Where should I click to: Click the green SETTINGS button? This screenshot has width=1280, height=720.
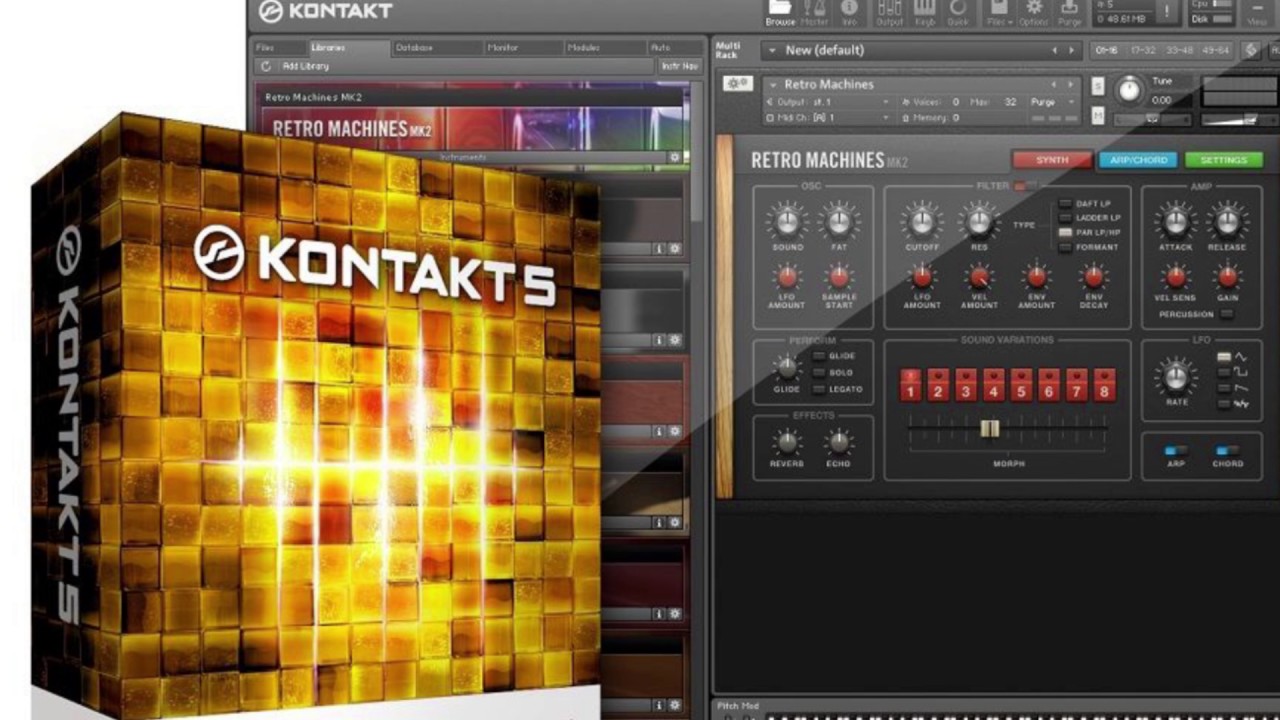pos(1224,160)
